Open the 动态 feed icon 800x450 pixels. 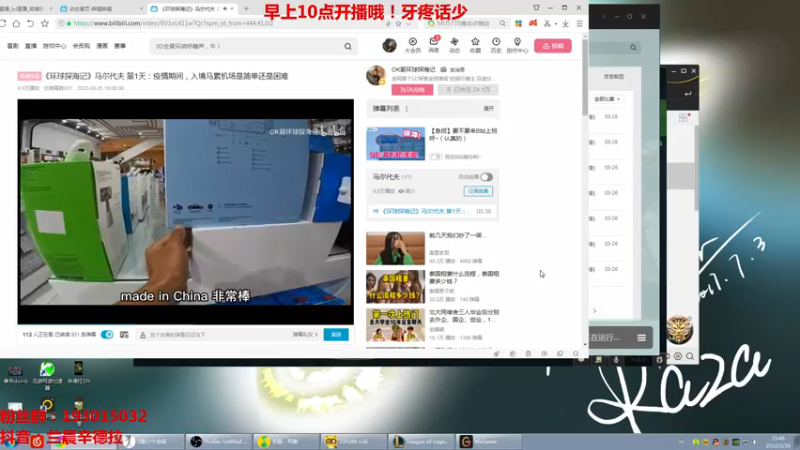[454, 45]
